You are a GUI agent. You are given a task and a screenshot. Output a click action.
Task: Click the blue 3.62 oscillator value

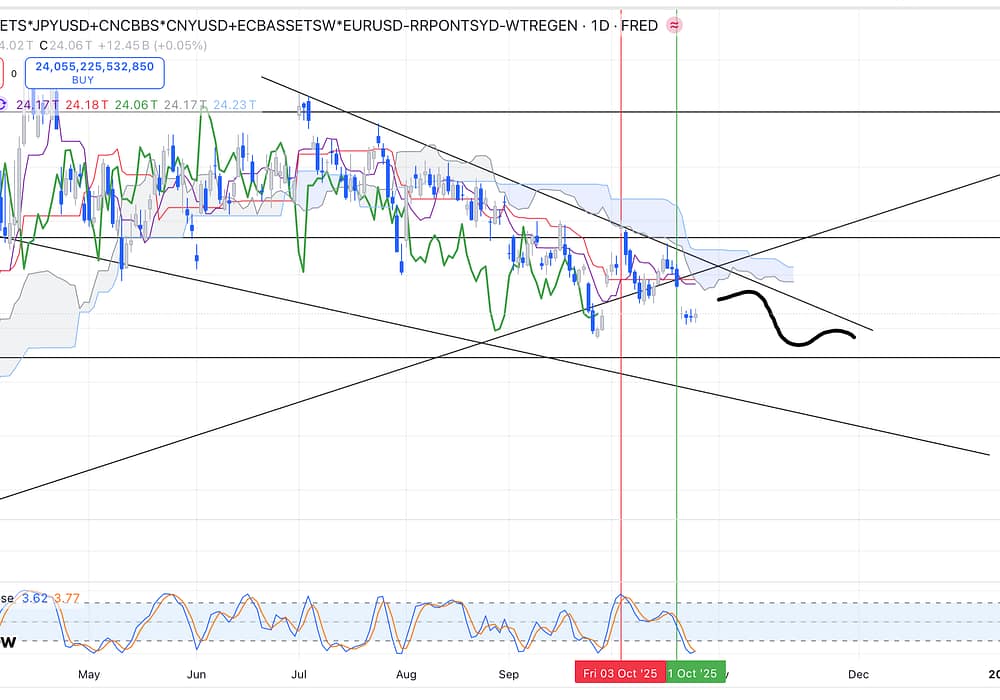pyautogui.click(x=32, y=599)
